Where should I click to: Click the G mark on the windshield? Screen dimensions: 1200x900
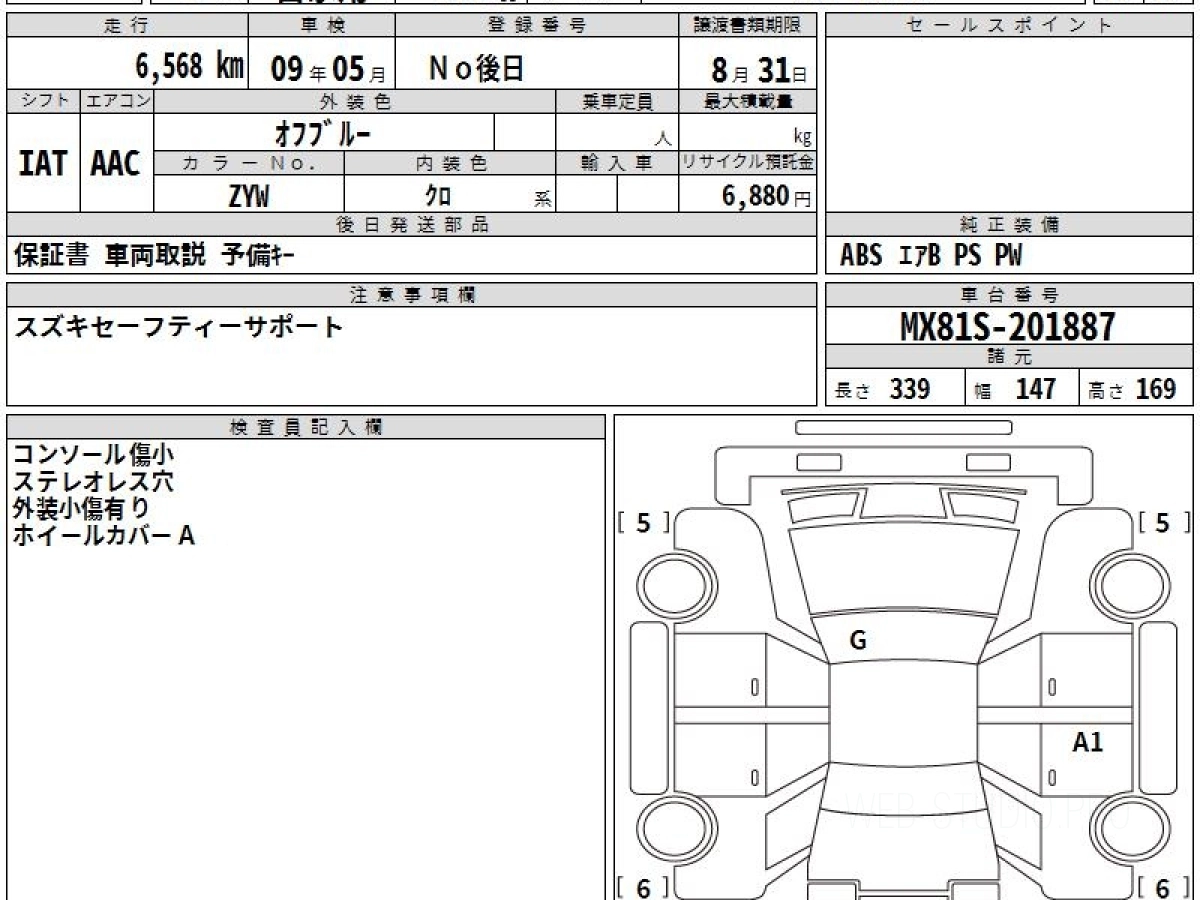click(857, 641)
